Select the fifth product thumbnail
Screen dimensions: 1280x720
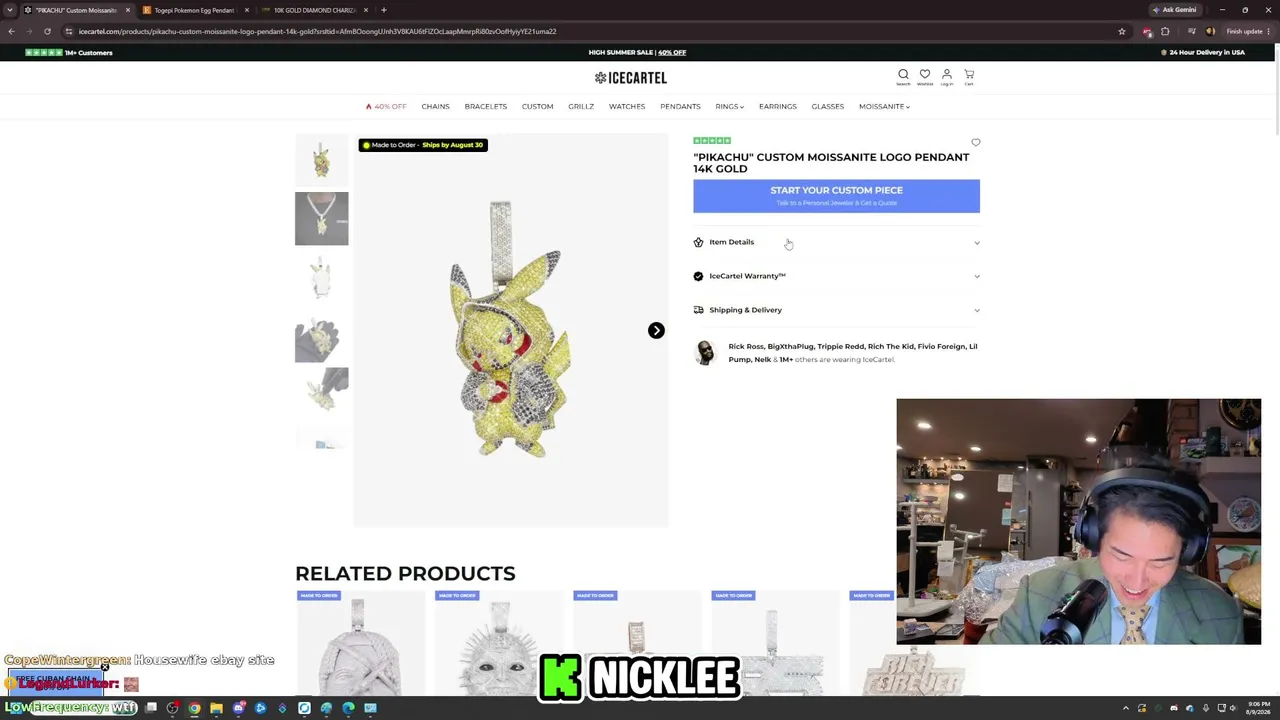[321, 394]
